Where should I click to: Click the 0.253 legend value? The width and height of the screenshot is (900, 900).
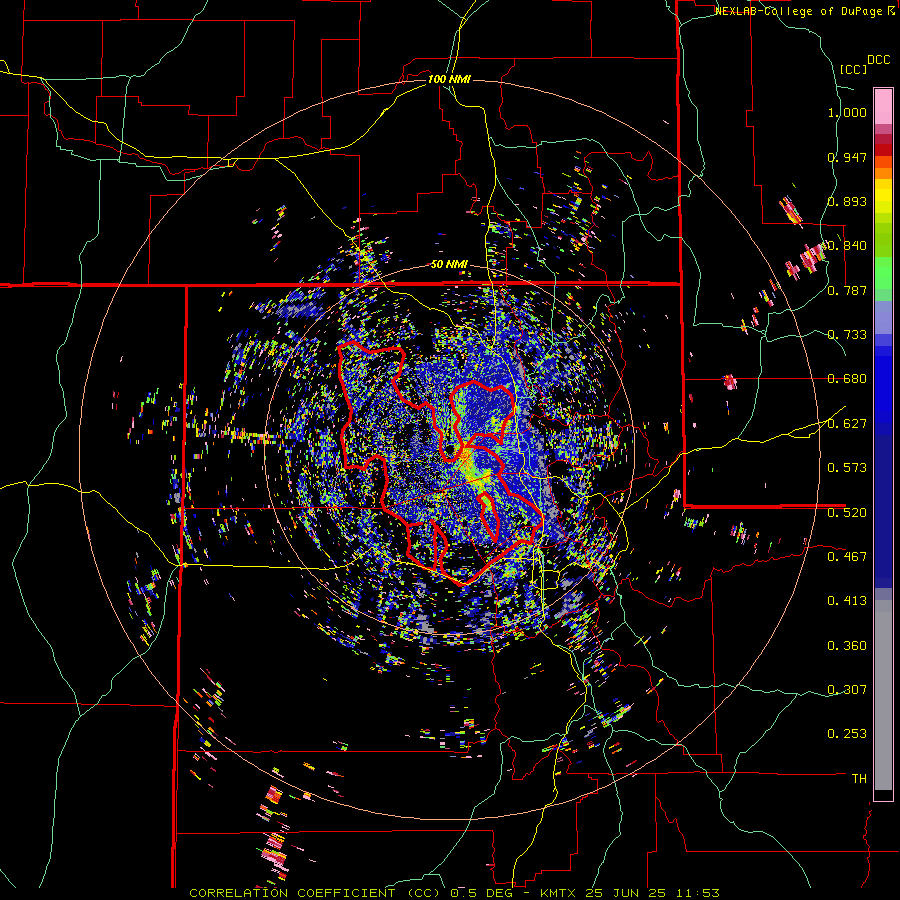[847, 734]
